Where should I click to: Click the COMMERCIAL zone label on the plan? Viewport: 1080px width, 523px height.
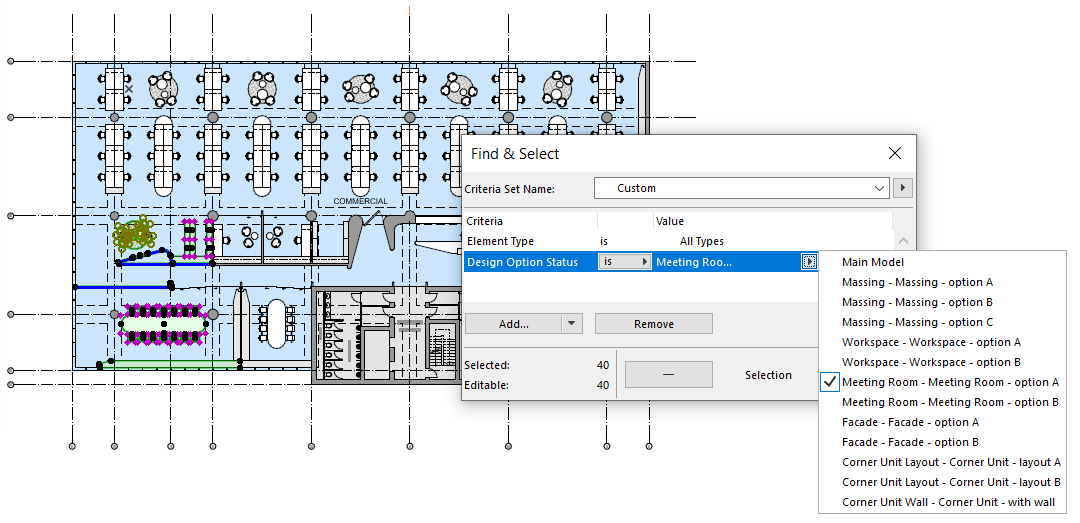click(360, 202)
